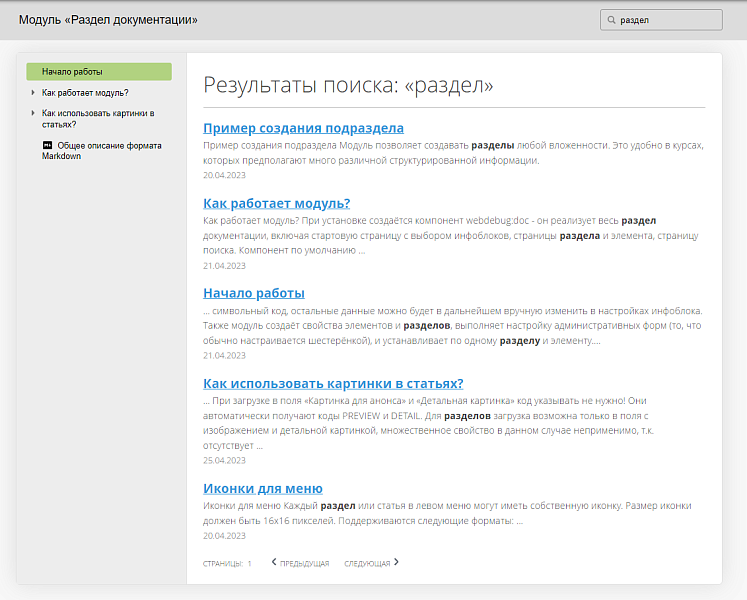Click the «Модуль «Раздел документации»» header title
Screen dimensions: 747x600
tap(108, 20)
